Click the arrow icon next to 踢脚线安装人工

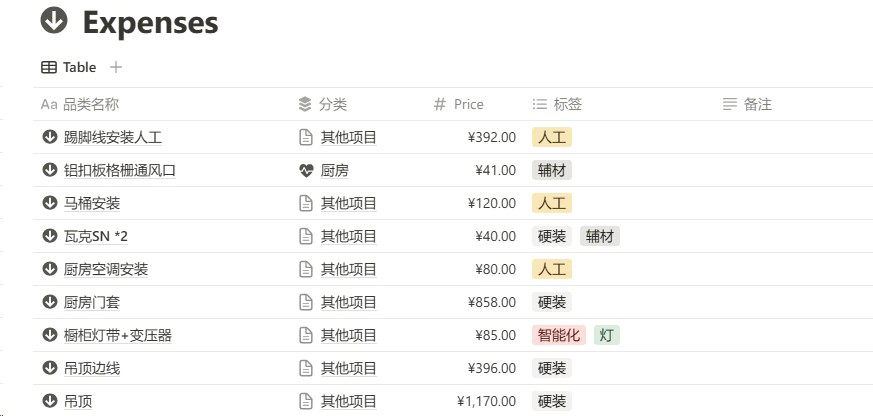[49, 137]
